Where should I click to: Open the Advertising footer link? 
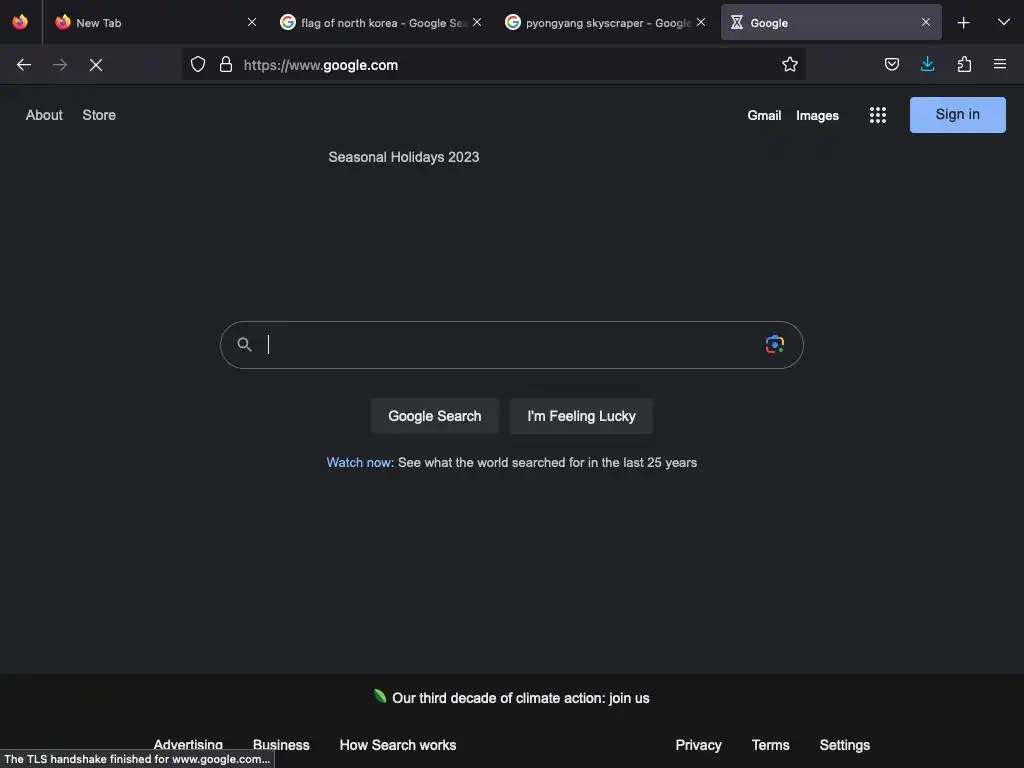point(188,744)
